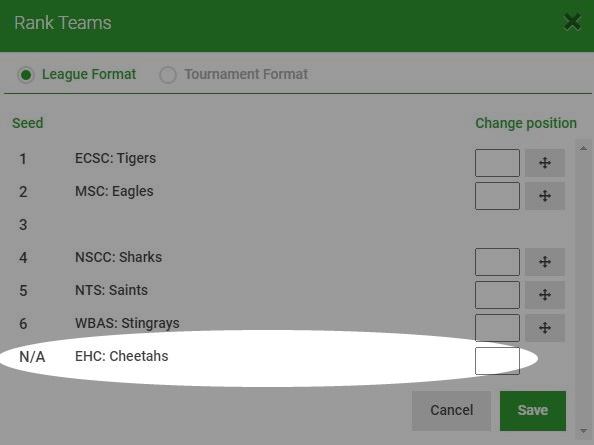Click the position field for ECSC: Tigers
Screen dimensions: 594x445
point(497,163)
